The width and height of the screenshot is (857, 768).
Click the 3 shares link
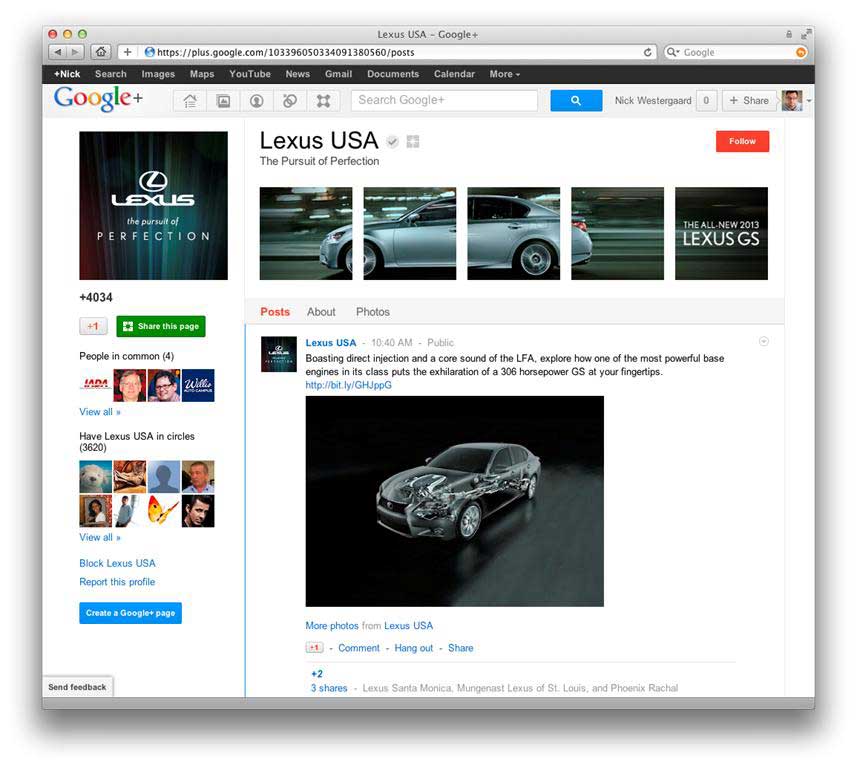[x=329, y=688]
